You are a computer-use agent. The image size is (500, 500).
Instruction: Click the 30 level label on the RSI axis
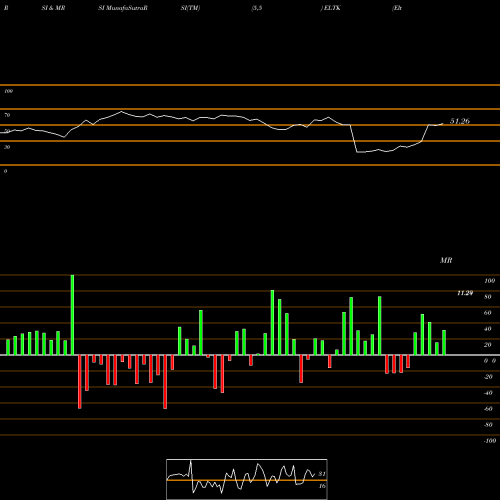click(x=7, y=147)
